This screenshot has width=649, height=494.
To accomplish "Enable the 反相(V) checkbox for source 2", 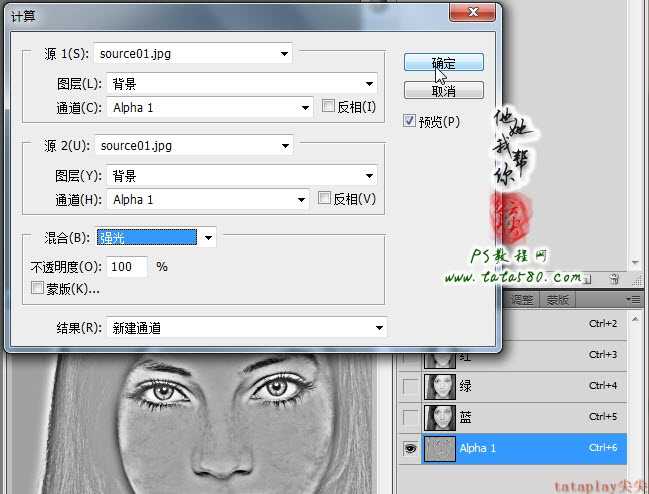I will coord(324,198).
